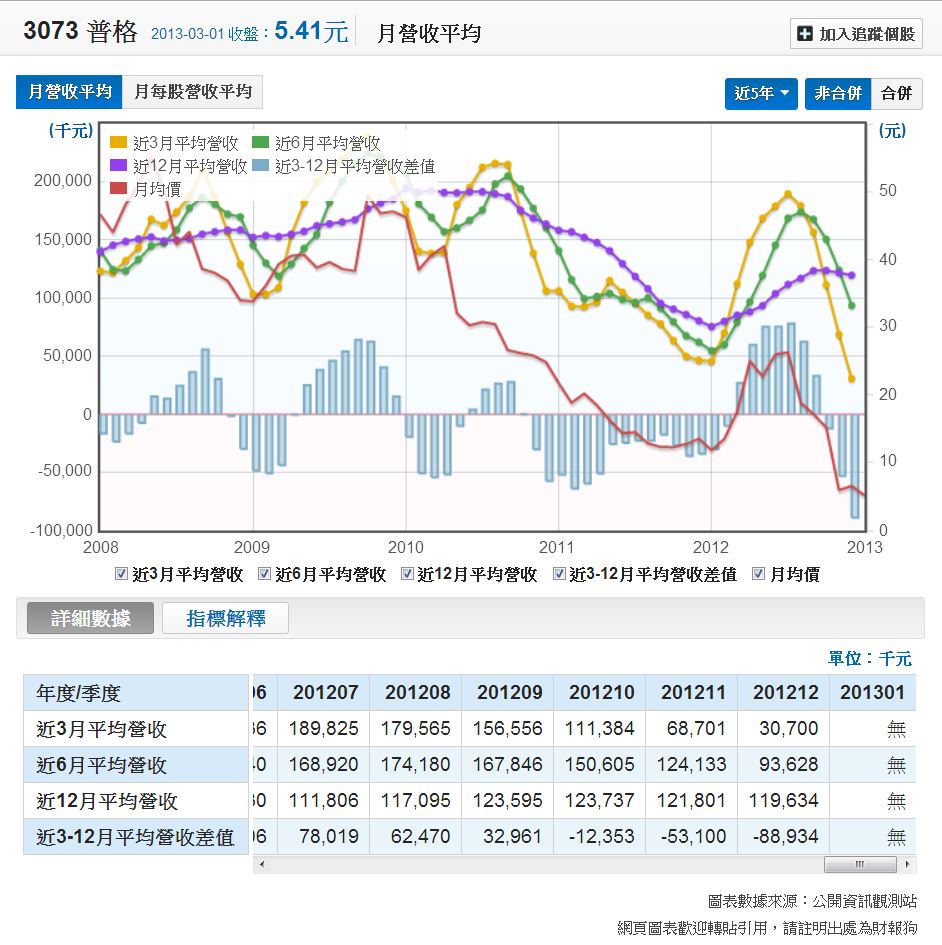Open the 近5年 period dropdown
The image size is (942, 945).
pos(761,93)
